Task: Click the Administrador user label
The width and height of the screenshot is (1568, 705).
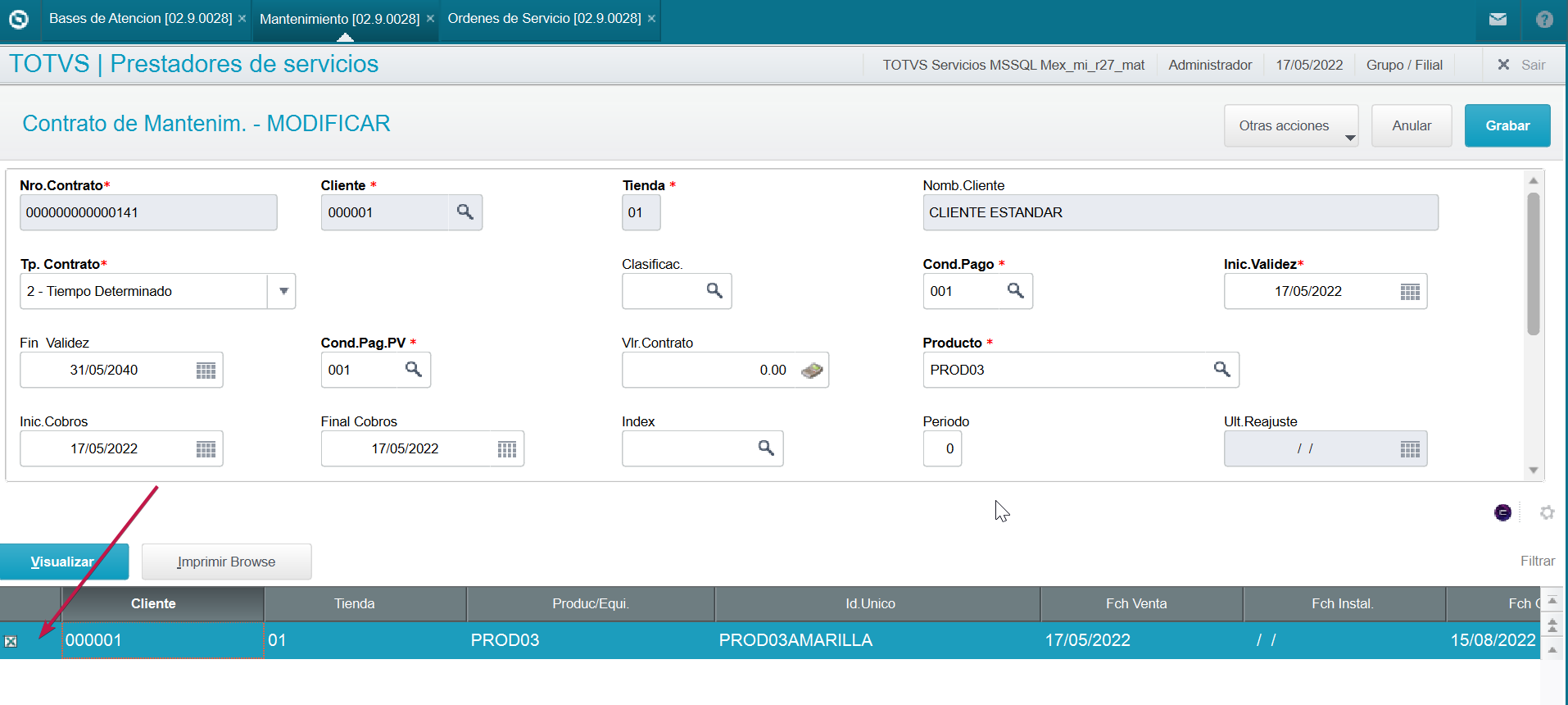Action: click(x=1210, y=65)
